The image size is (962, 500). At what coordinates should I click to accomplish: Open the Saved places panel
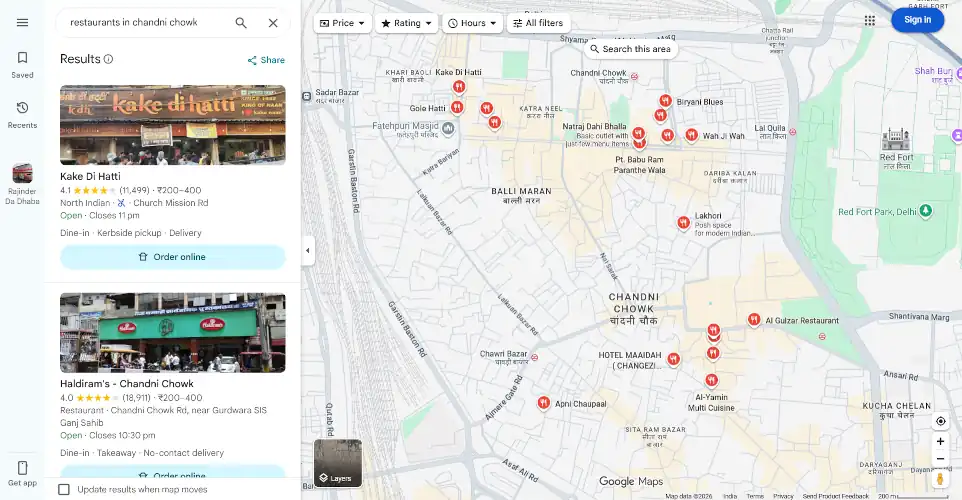pyautogui.click(x=22, y=64)
